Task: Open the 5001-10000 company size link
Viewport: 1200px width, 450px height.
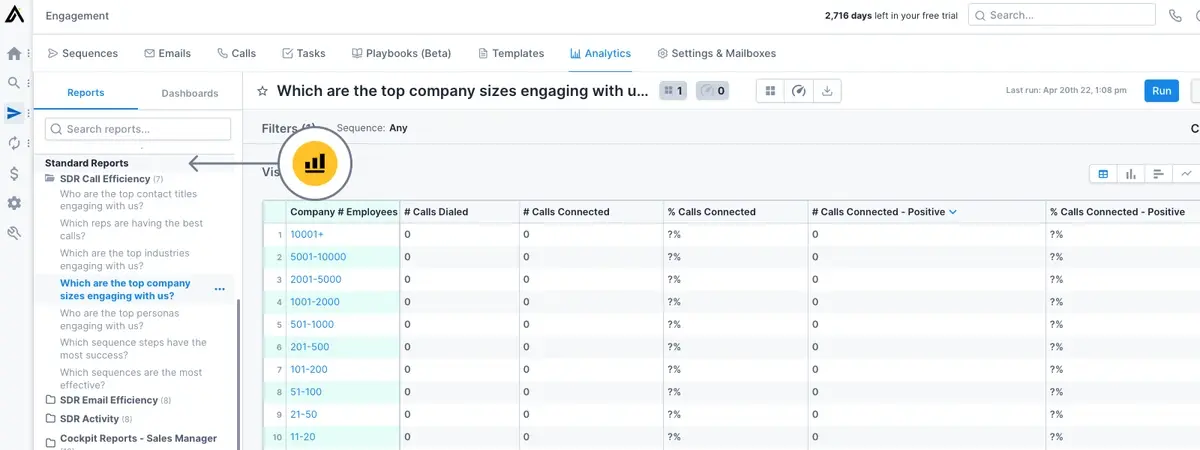Action: pos(317,257)
